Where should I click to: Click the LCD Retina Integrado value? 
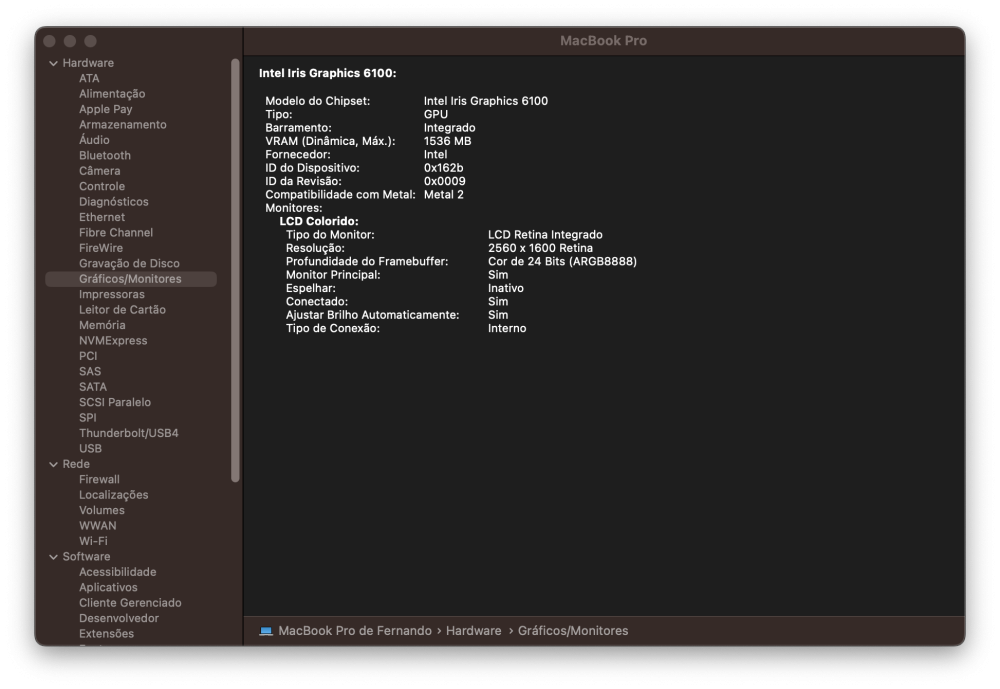point(545,235)
